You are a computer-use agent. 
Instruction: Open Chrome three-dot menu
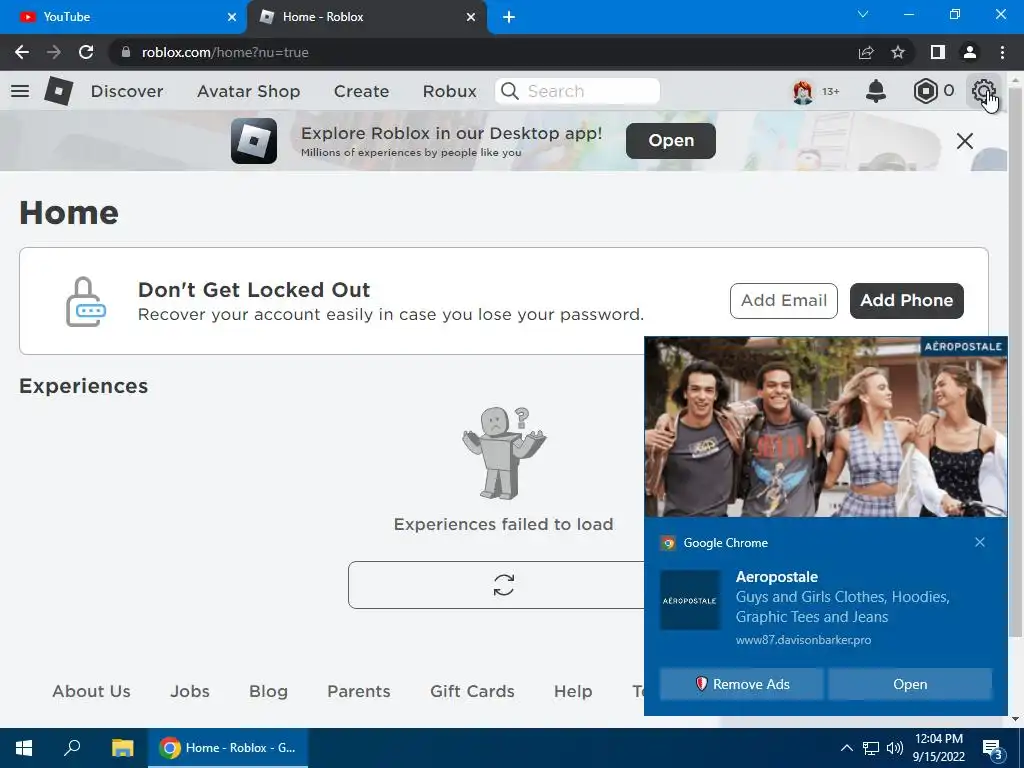pyautogui.click(x=1002, y=52)
